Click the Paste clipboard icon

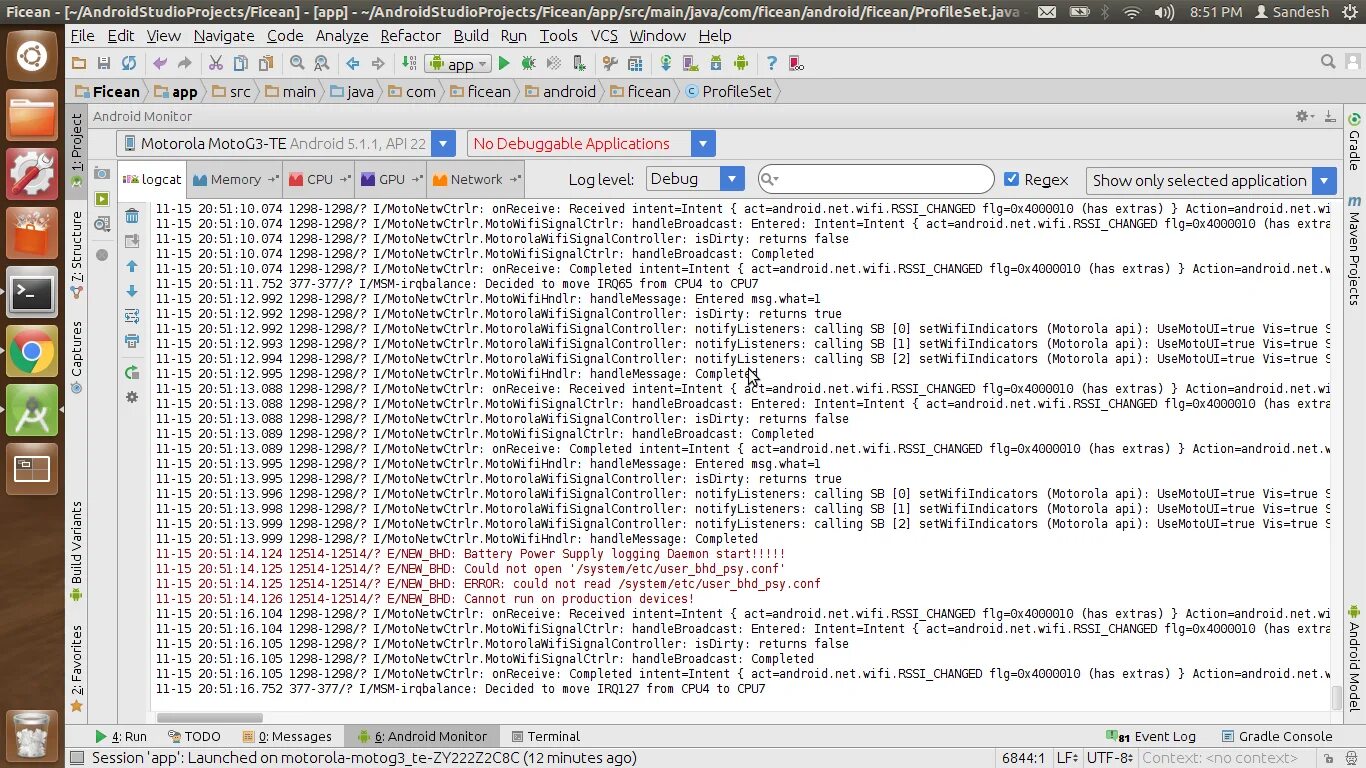265,63
